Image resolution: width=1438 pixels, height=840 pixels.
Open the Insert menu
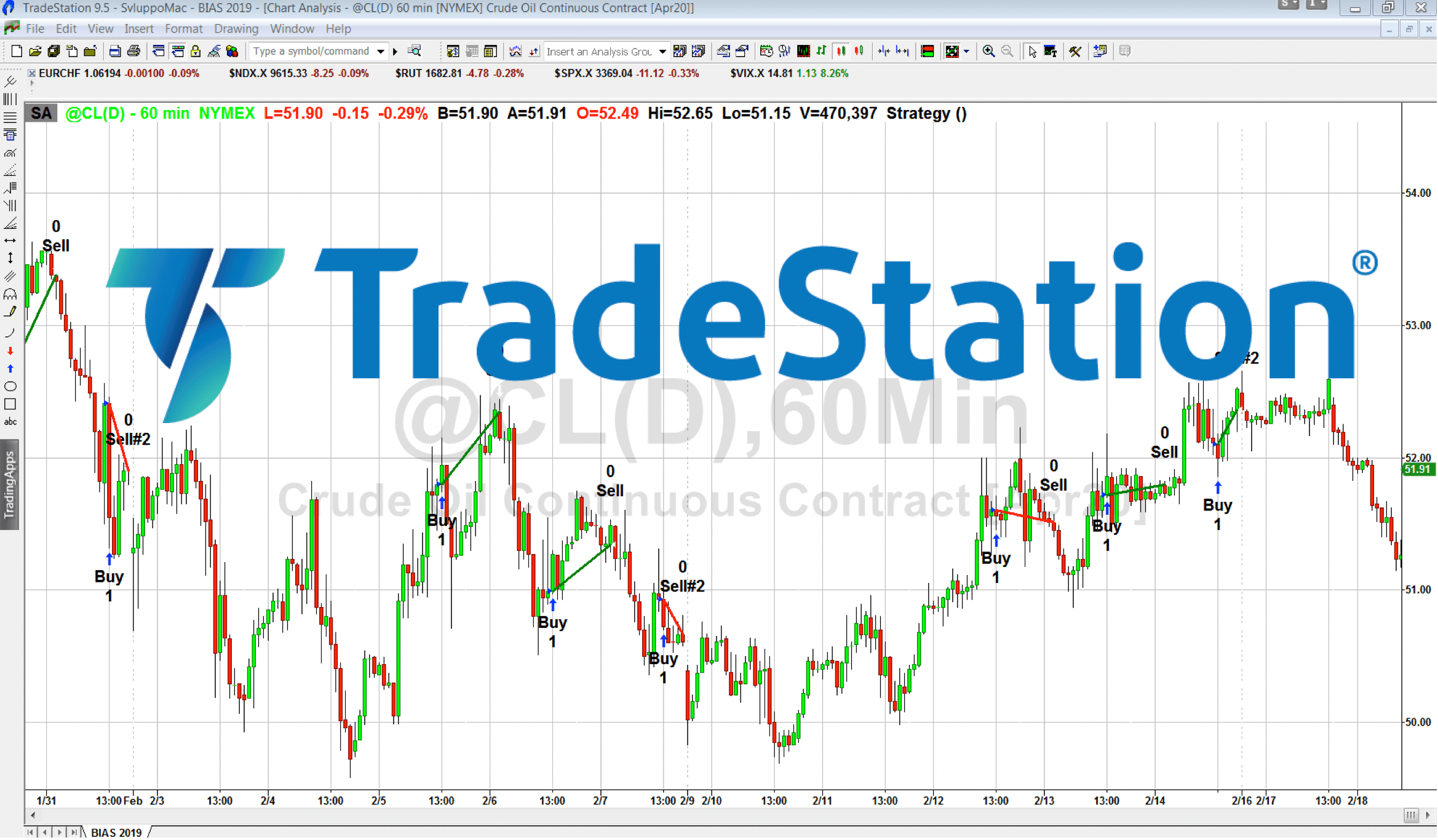click(x=139, y=29)
